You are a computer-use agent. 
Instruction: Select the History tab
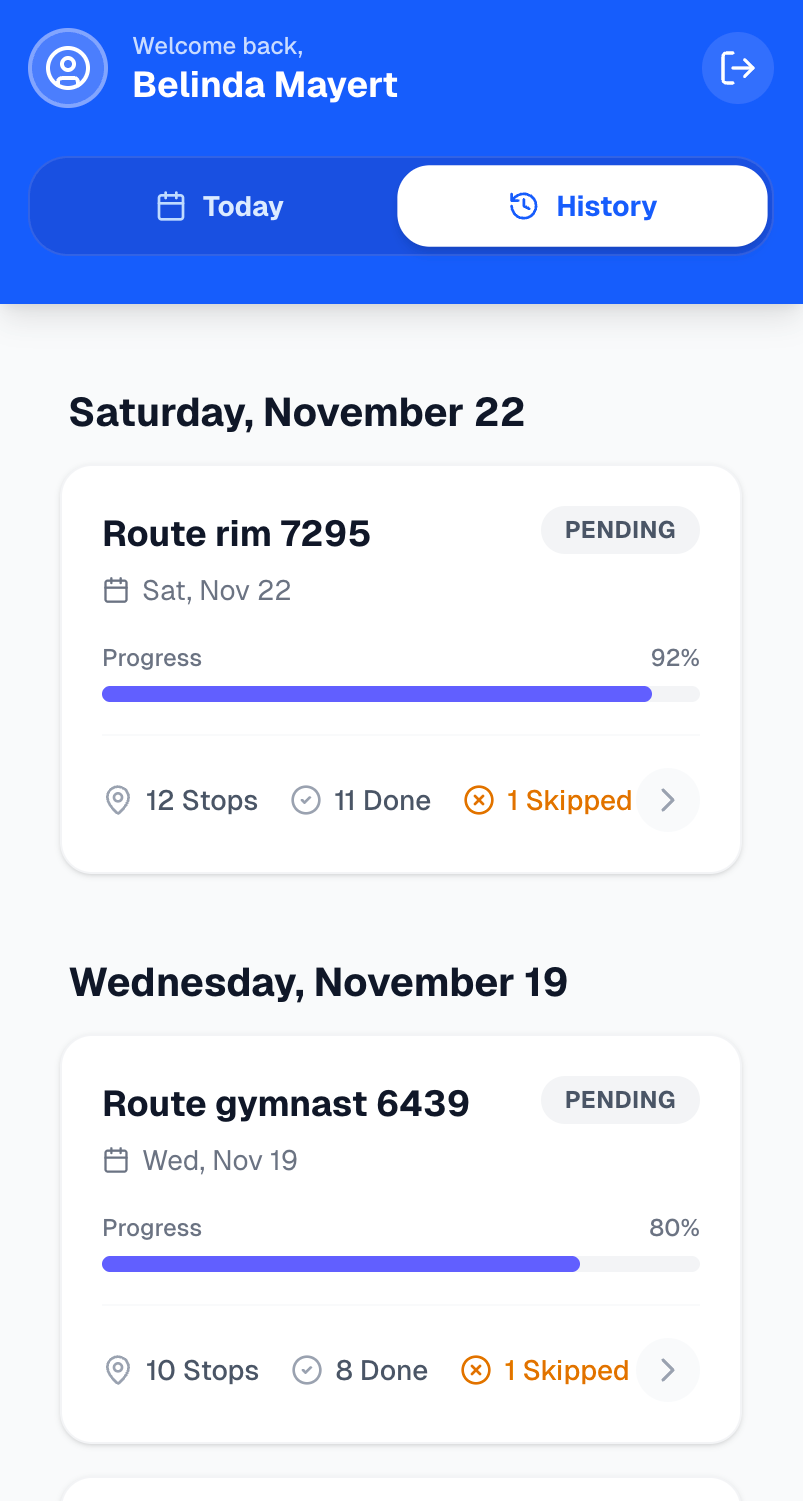(x=583, y=206)
